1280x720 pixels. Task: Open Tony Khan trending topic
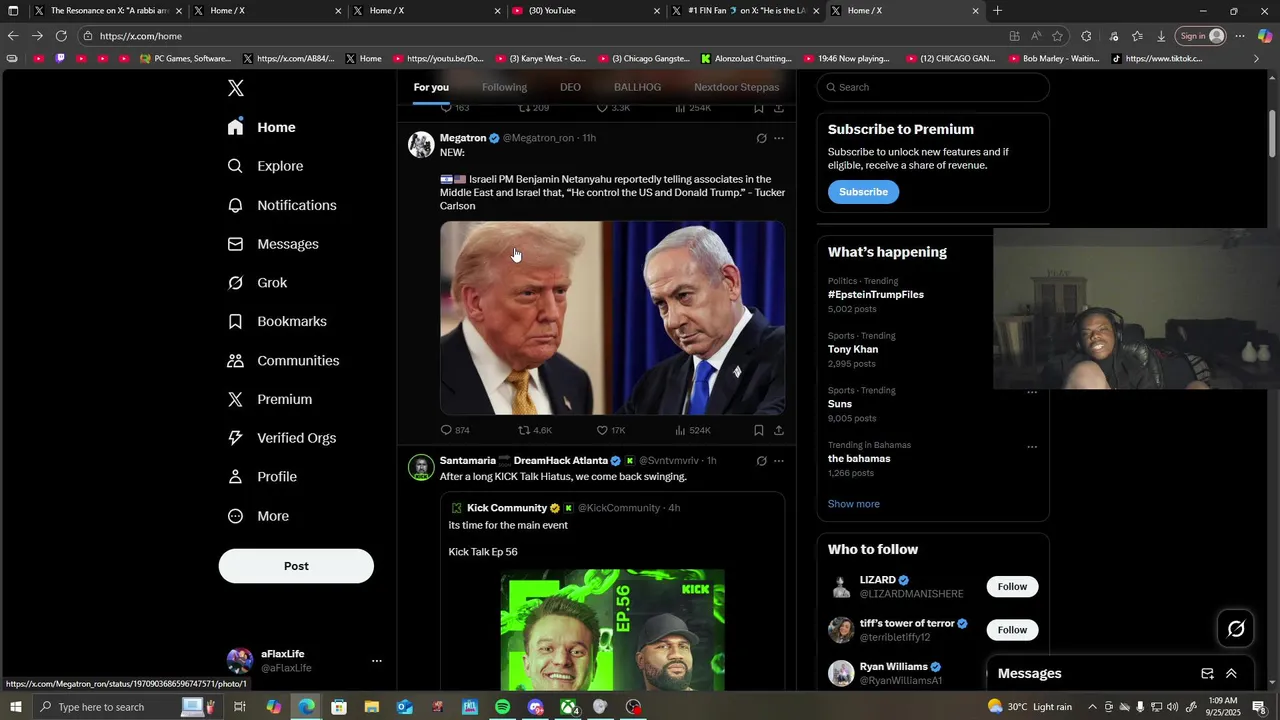[x=853, y=350]
